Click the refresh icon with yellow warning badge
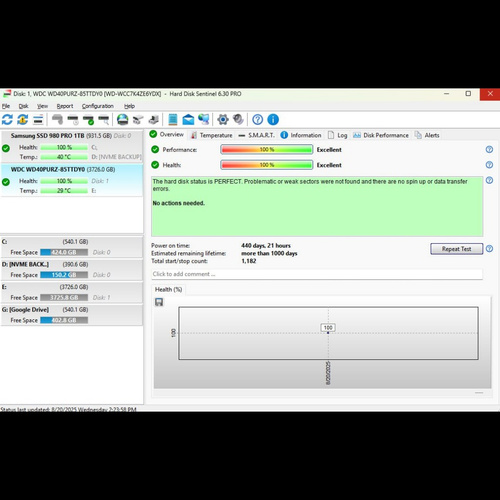Viewport: 500px width, 500px height. click(23, 119)
